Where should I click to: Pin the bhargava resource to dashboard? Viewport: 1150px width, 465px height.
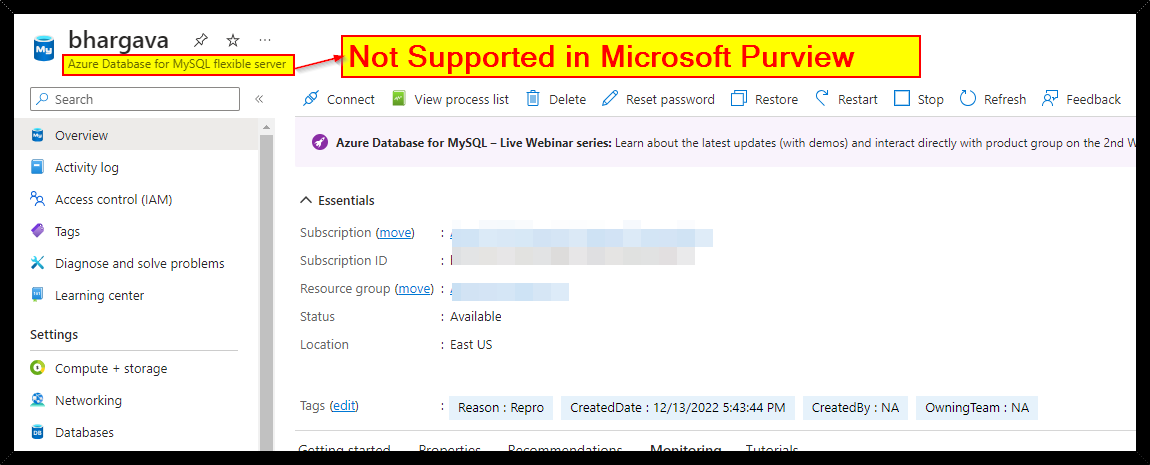199,40
